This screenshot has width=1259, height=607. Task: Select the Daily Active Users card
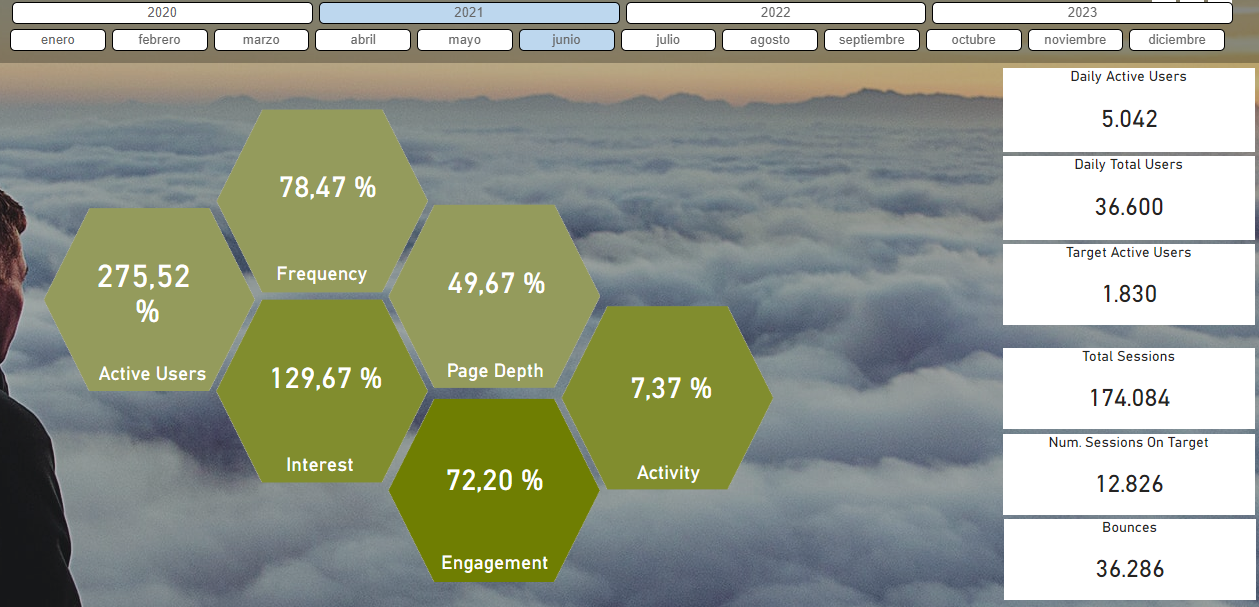[1128, 109]
